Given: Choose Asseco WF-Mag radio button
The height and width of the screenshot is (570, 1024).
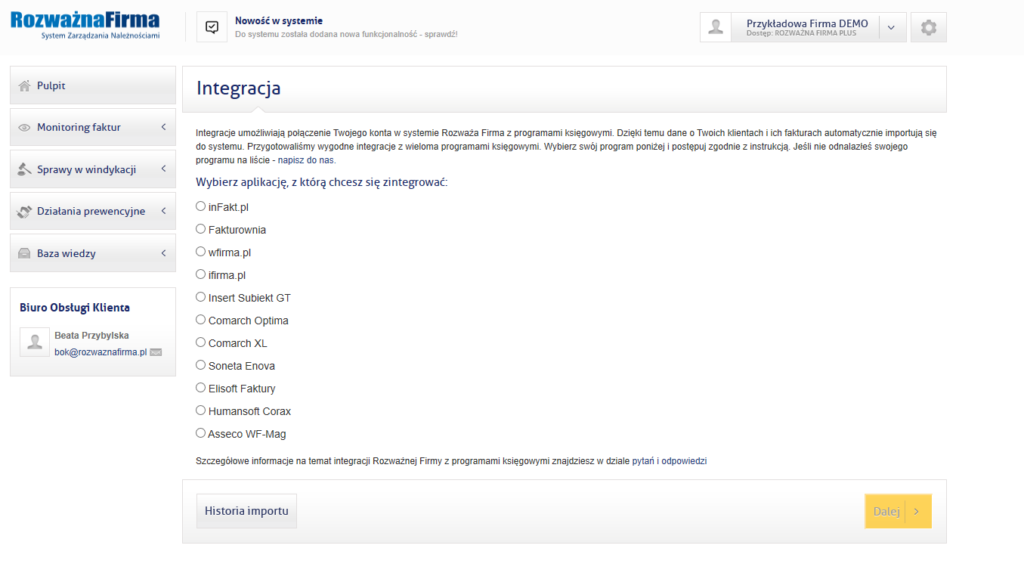Looking at the screenshot, I should click(x=200, y=433).
